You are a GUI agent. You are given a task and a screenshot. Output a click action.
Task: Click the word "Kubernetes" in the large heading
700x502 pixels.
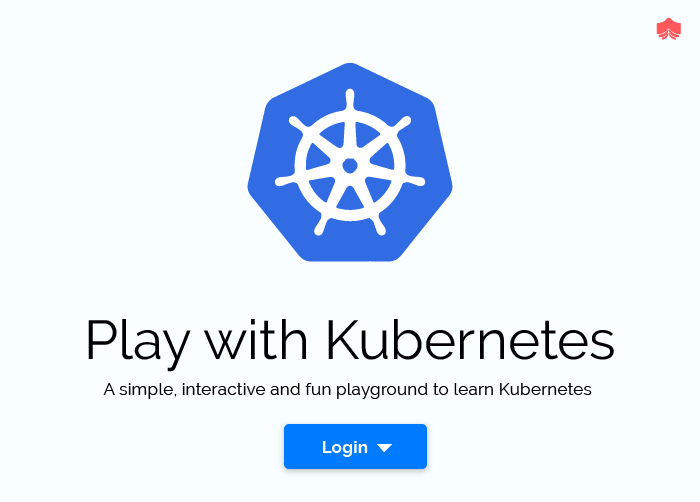point(470,342)
